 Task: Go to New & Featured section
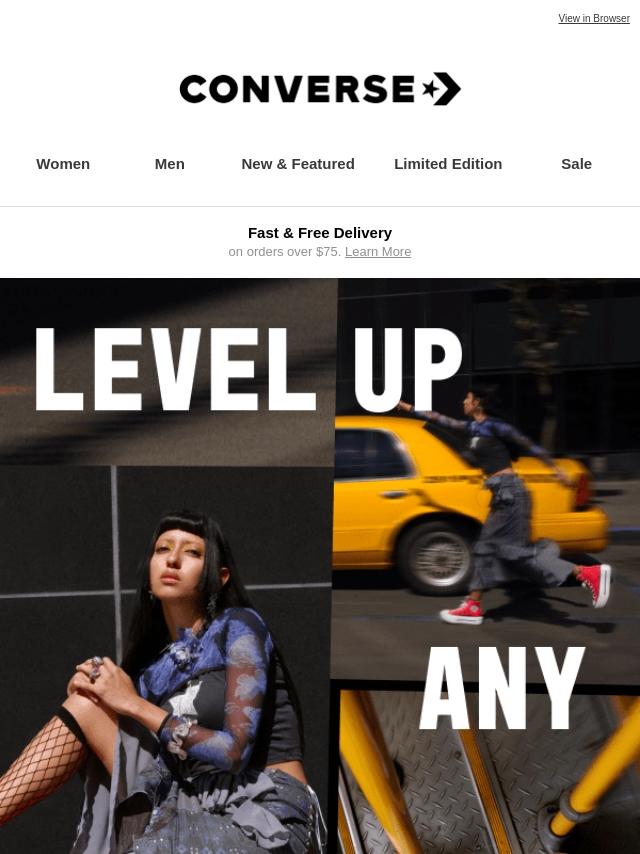point(298,164)
